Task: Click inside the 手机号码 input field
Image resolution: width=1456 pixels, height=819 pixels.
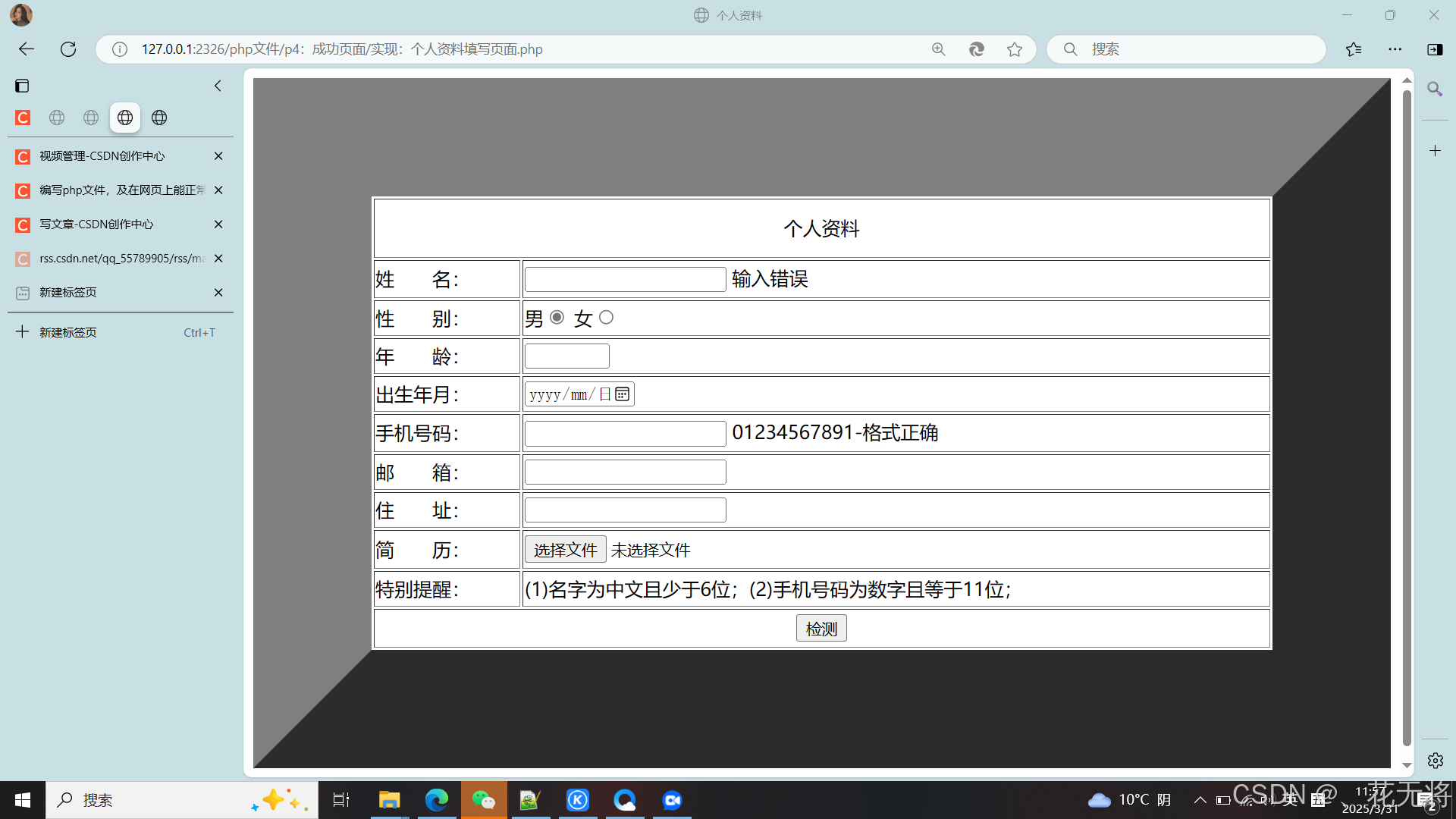Action: tap(624, 432)
